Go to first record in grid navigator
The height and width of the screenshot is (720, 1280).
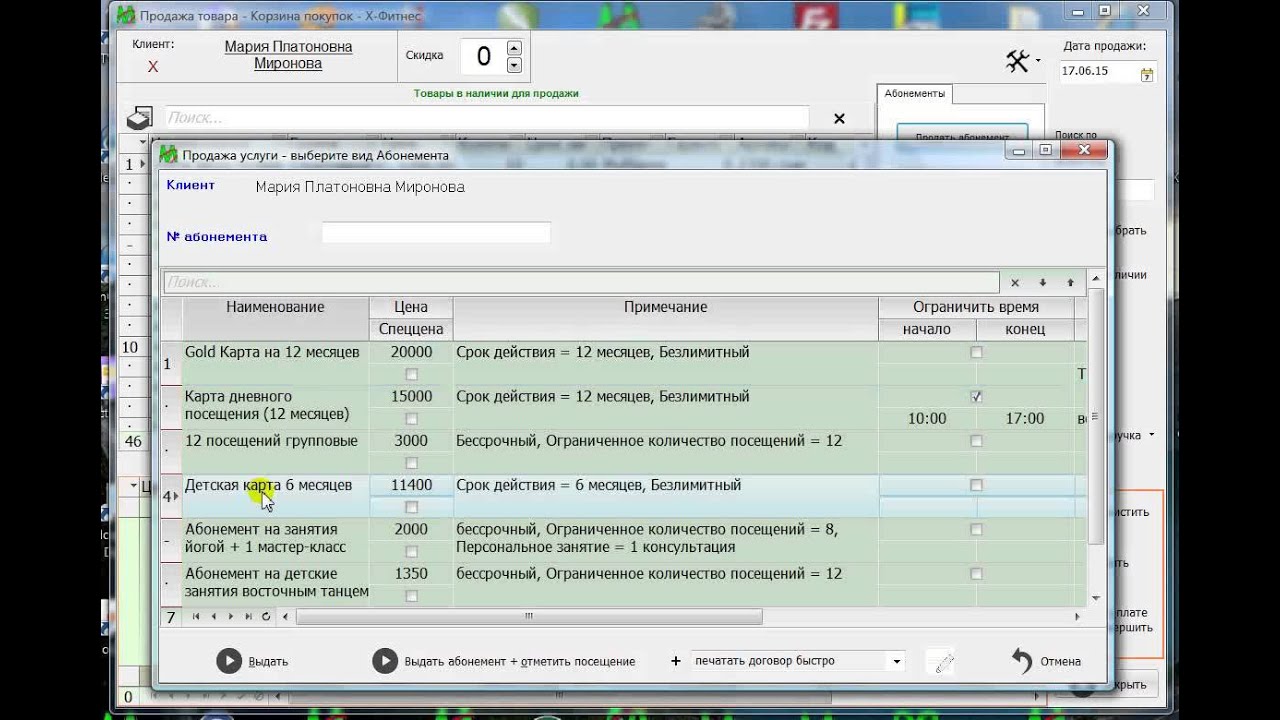(x=196, y=617)
